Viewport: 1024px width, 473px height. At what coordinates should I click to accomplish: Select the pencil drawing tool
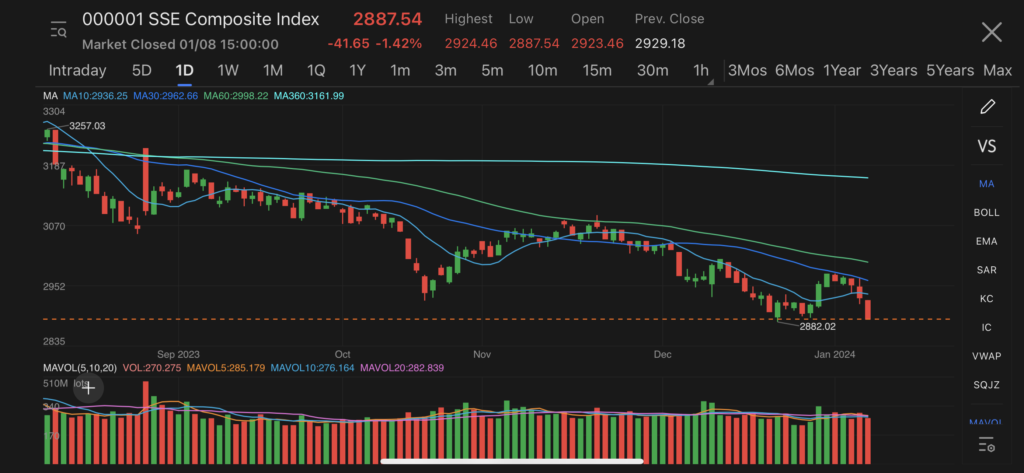click(987, 107)
